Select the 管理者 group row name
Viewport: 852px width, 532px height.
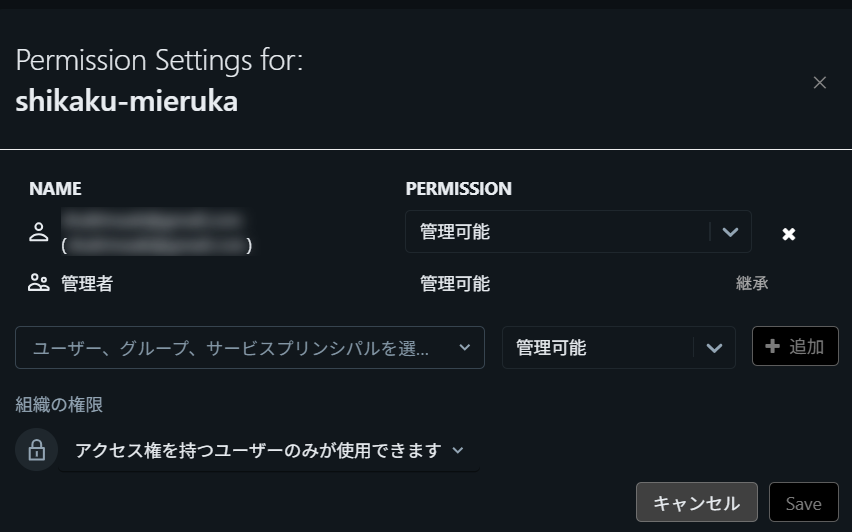point(87,284)
